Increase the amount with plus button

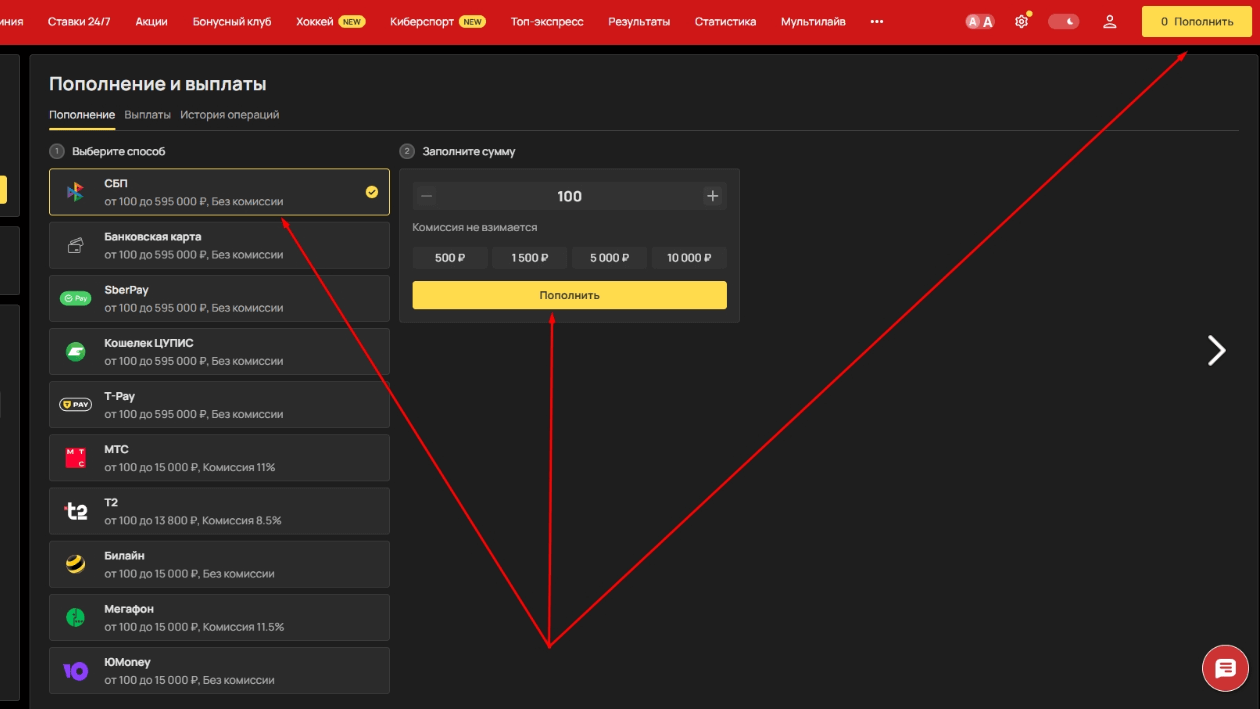[712, 196]
